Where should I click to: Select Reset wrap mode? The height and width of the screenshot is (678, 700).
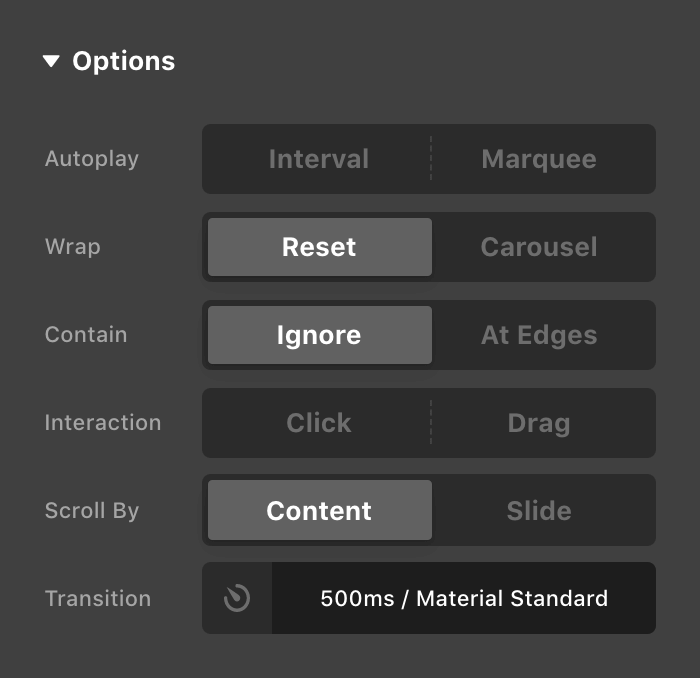coord(319,247)
